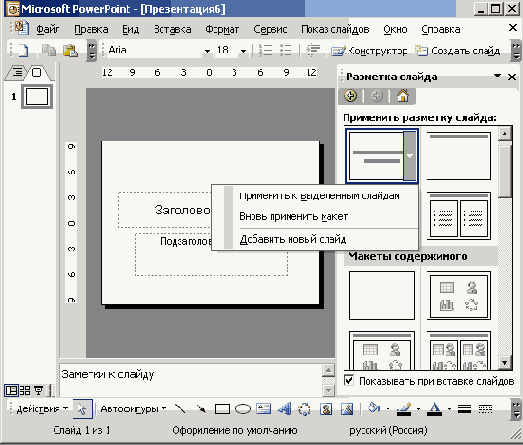
Task: Switch to Slide Sorter view
Action: click(25, 390)
